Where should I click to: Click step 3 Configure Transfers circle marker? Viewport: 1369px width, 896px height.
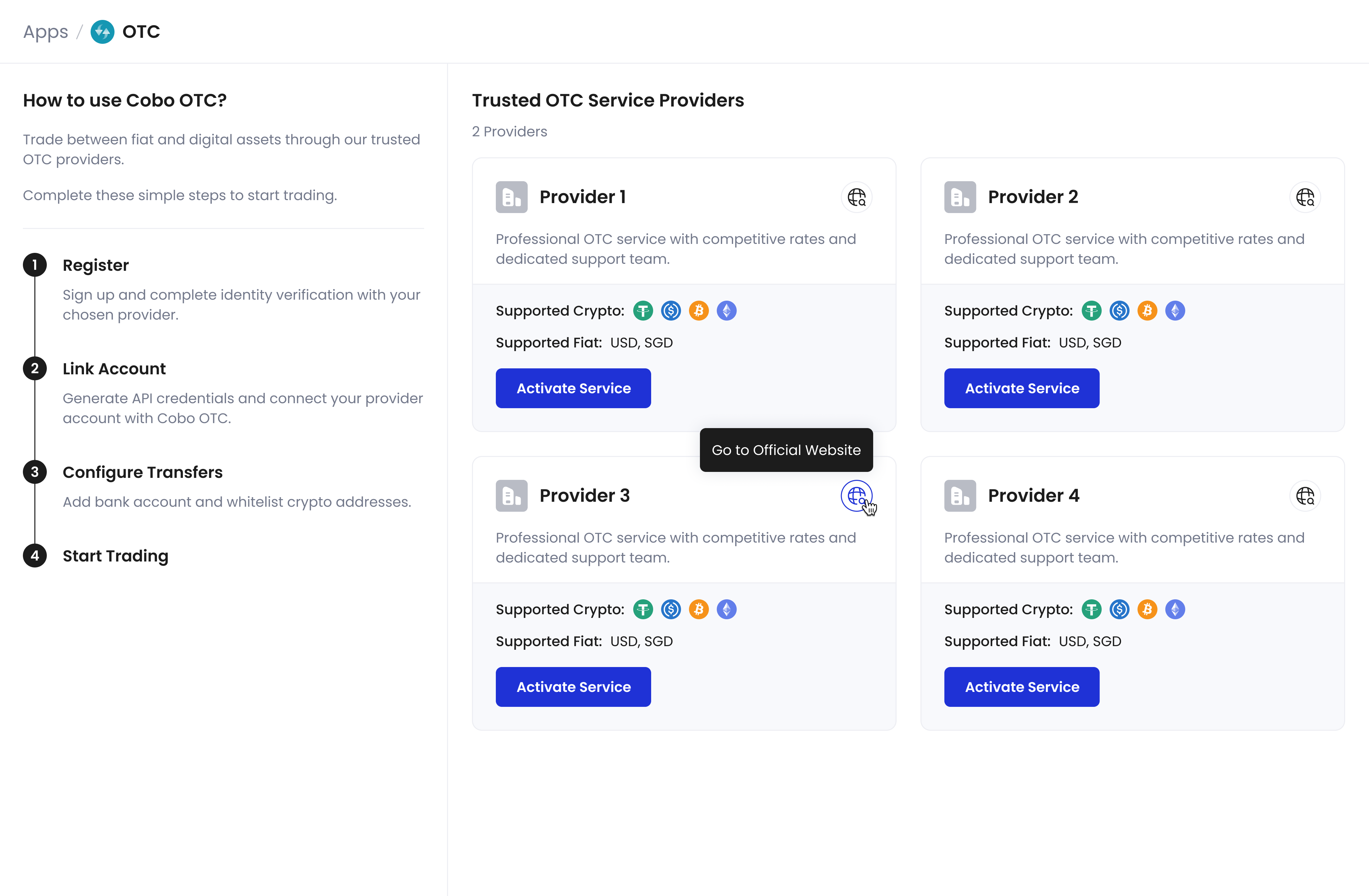35,472
